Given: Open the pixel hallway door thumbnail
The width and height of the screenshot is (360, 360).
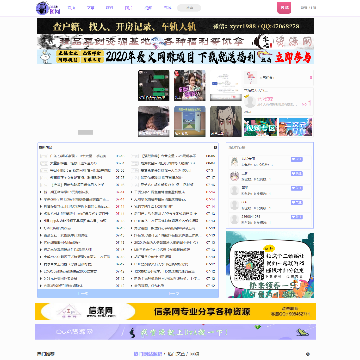Looking at the screenshot, I should click(x=190, y=121).
